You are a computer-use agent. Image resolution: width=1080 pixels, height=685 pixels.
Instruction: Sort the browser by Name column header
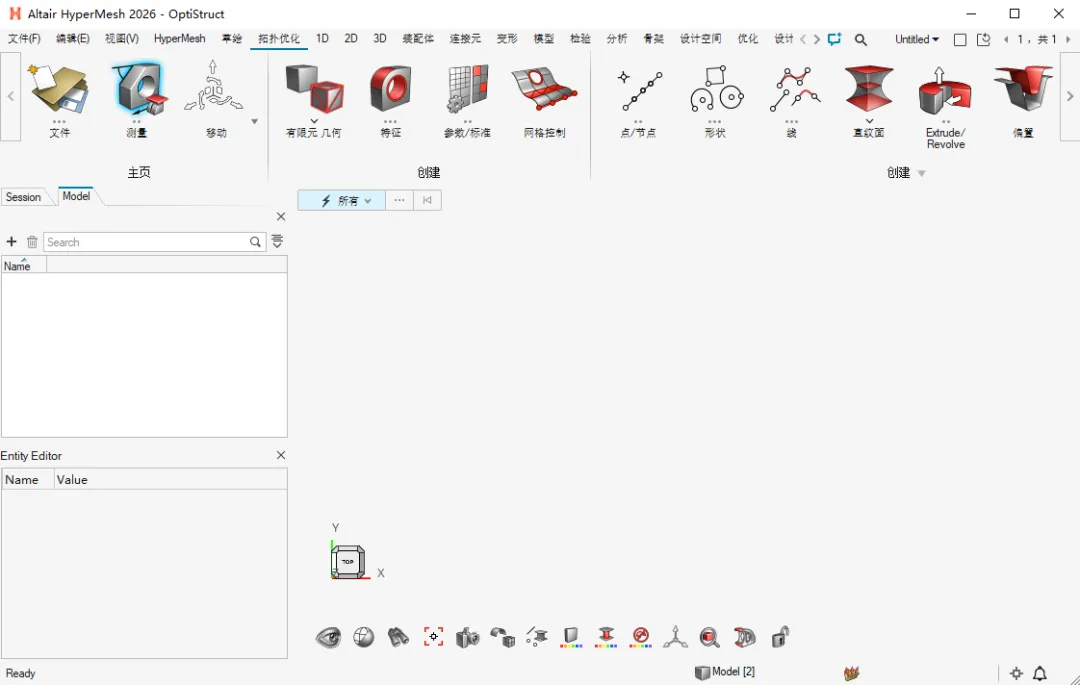(x=23, y=265)
